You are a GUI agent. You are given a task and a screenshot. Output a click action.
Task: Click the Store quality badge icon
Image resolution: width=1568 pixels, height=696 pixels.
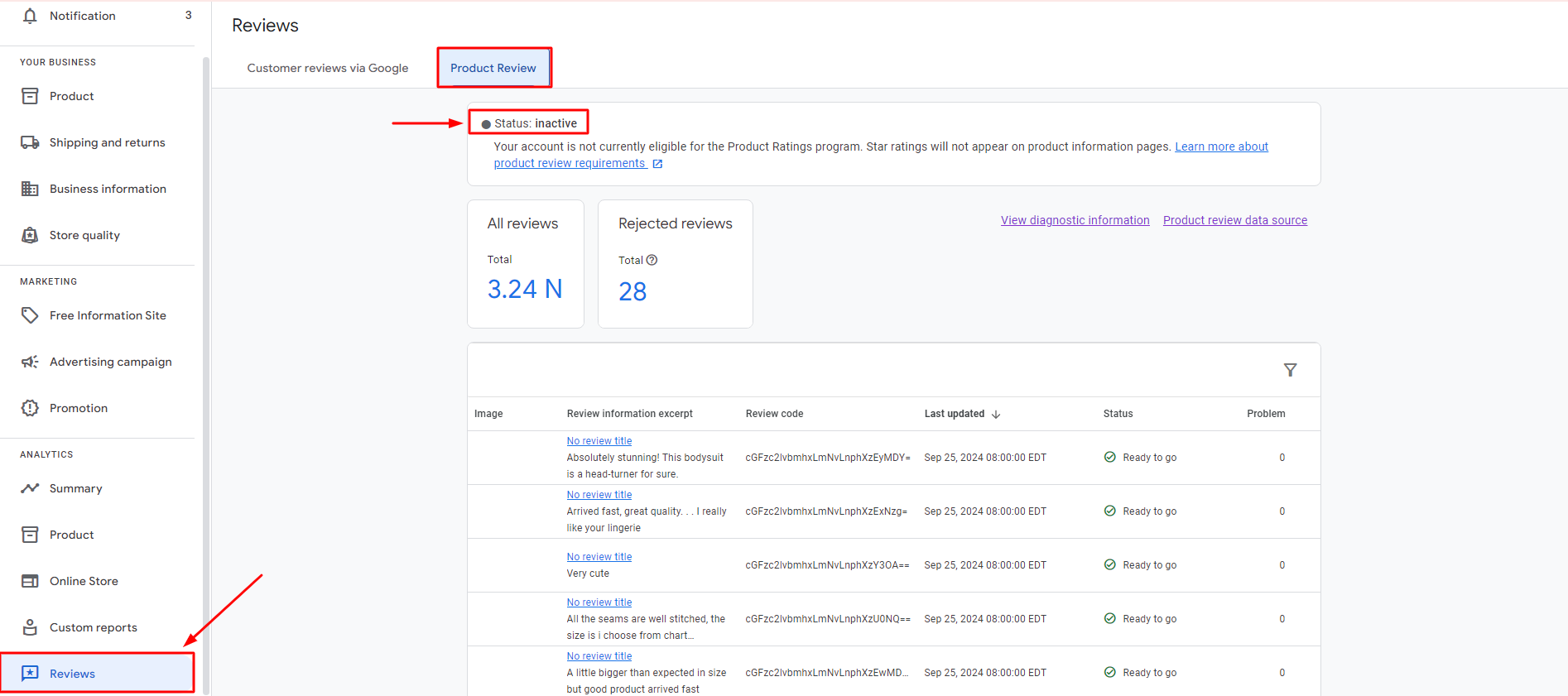click(x=30, y=235)
